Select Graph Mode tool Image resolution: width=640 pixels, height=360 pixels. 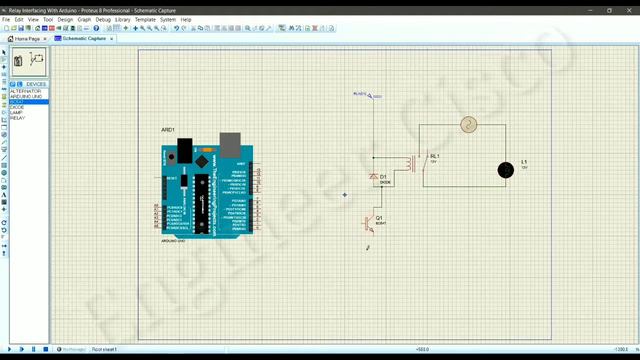tap(4, 119)
